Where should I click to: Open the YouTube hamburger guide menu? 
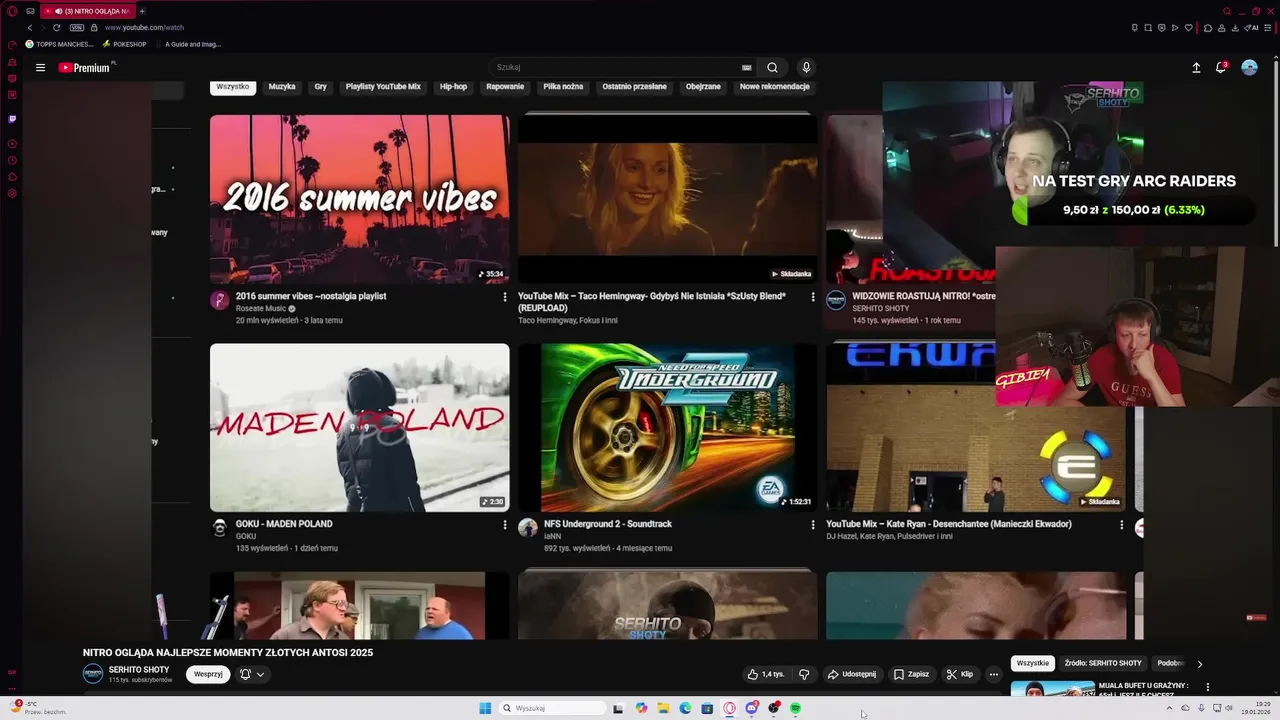pyautogui.click(x=40, y=68)
